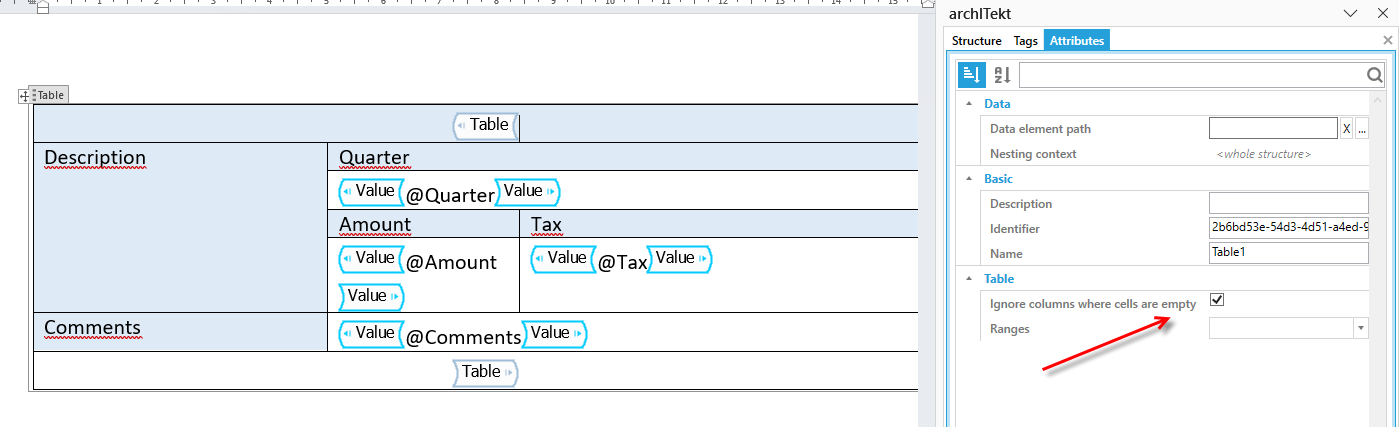Click the @Tax placeholder text

tap(622, 262)
